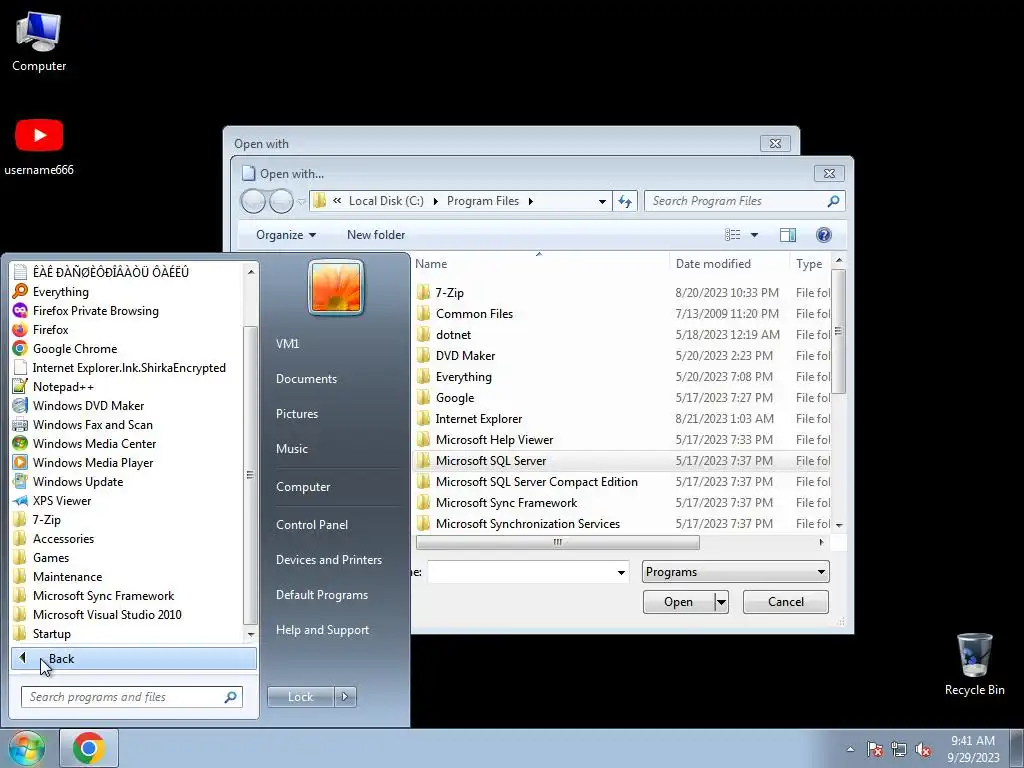This screenshot has width=1024, height=768.
Task: Click the network tray icon
Action: [x=899, y=749]
